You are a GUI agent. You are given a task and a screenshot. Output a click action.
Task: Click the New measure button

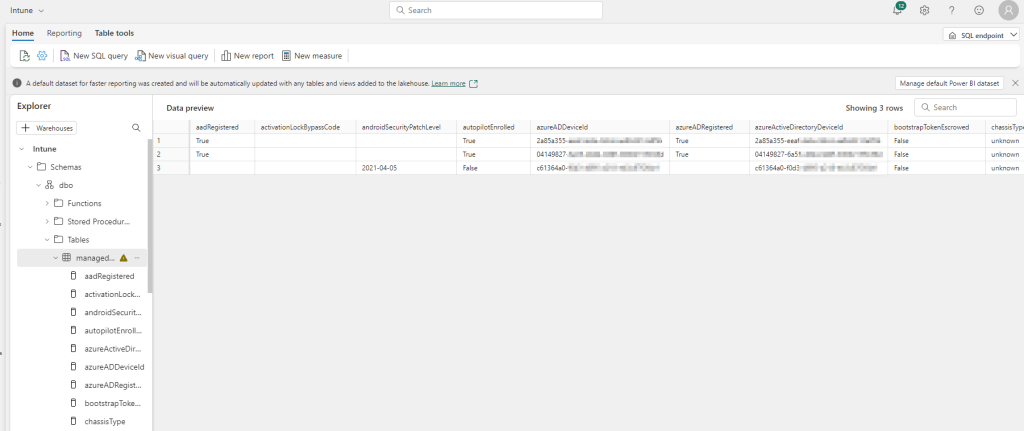(x=311, y=56)
